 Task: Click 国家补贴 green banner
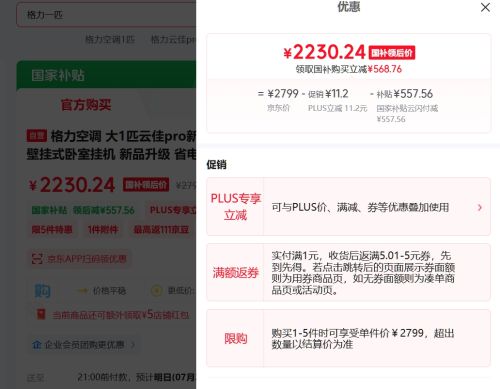(106, 75)
